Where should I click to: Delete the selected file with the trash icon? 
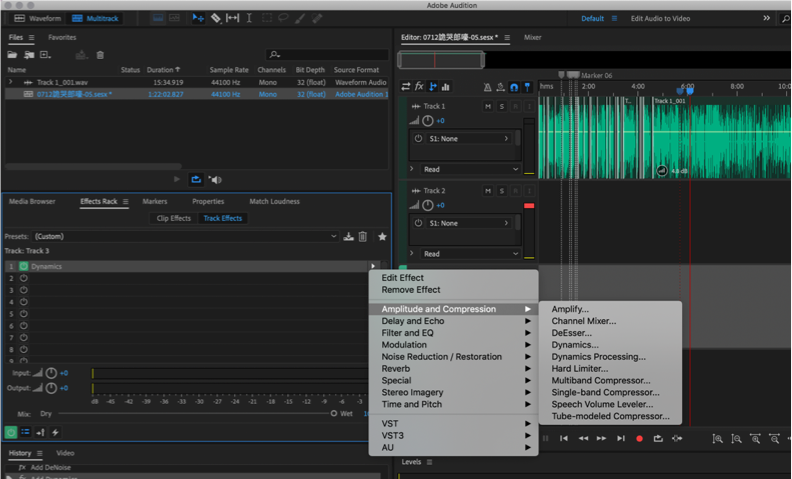100,55
